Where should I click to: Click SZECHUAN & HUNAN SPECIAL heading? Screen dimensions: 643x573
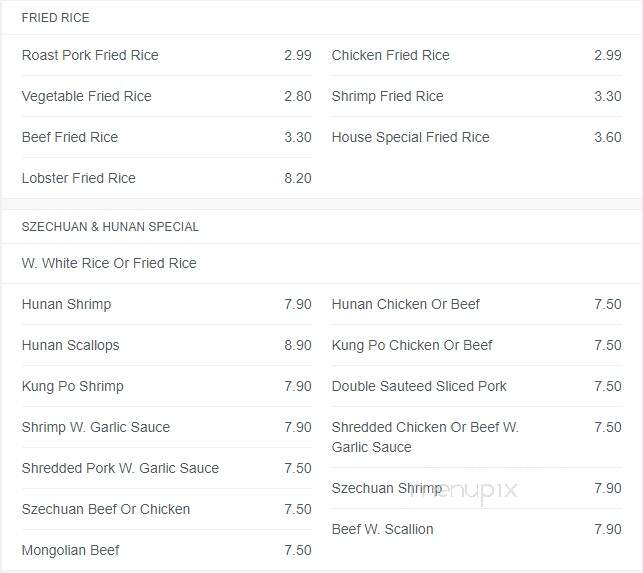pos(110,226)
